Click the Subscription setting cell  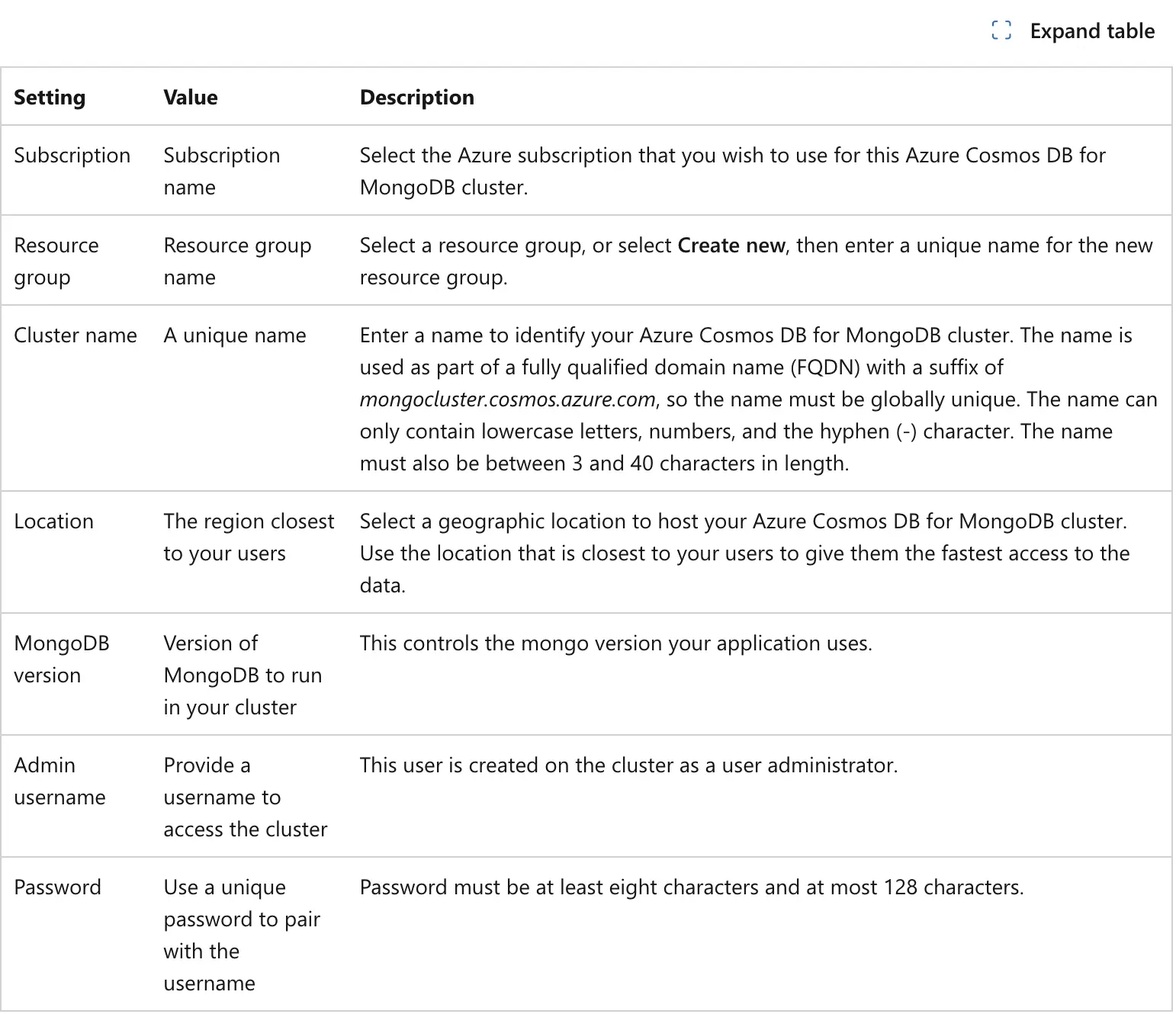click(x=72, y=156)
